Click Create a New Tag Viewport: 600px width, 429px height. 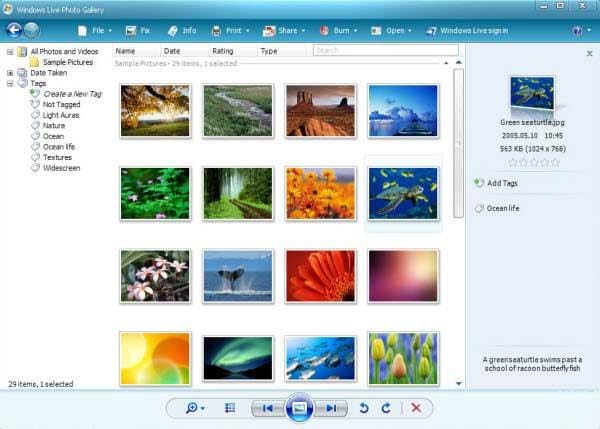click(67, 94)
